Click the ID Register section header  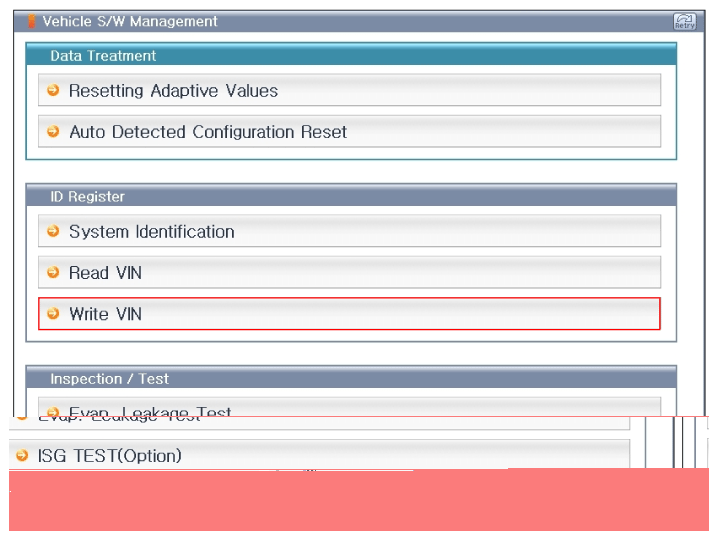351,196
